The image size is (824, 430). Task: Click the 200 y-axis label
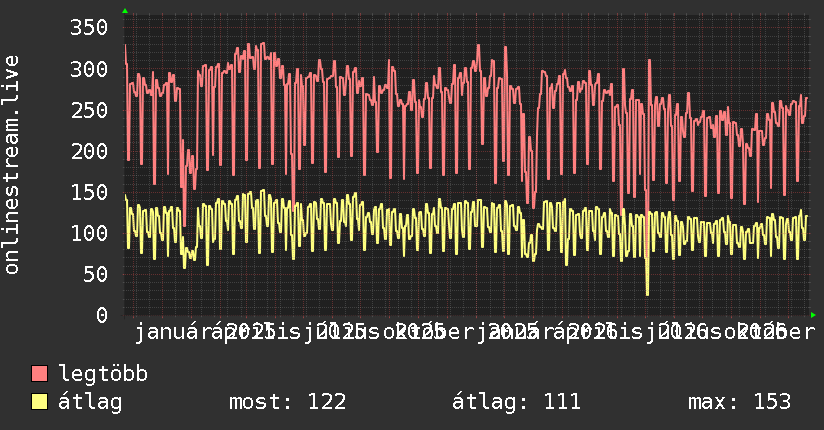pyautogui.click(x=89, y=151)
